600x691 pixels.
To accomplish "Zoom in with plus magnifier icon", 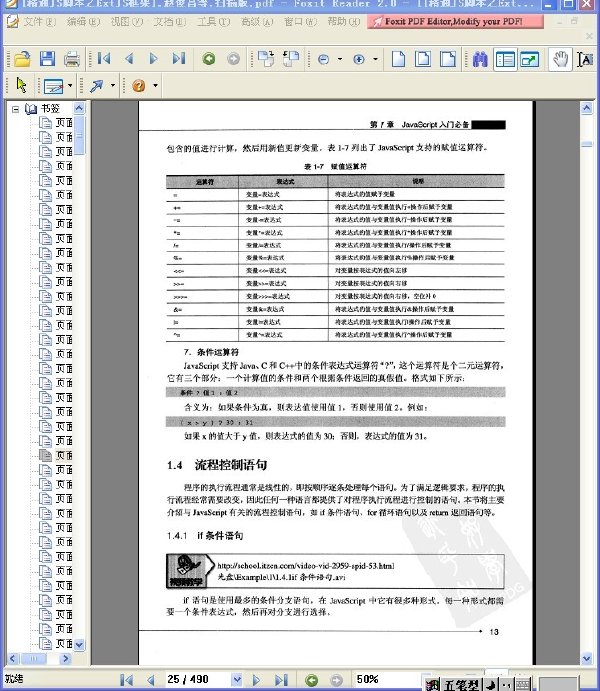I will 359,59.
